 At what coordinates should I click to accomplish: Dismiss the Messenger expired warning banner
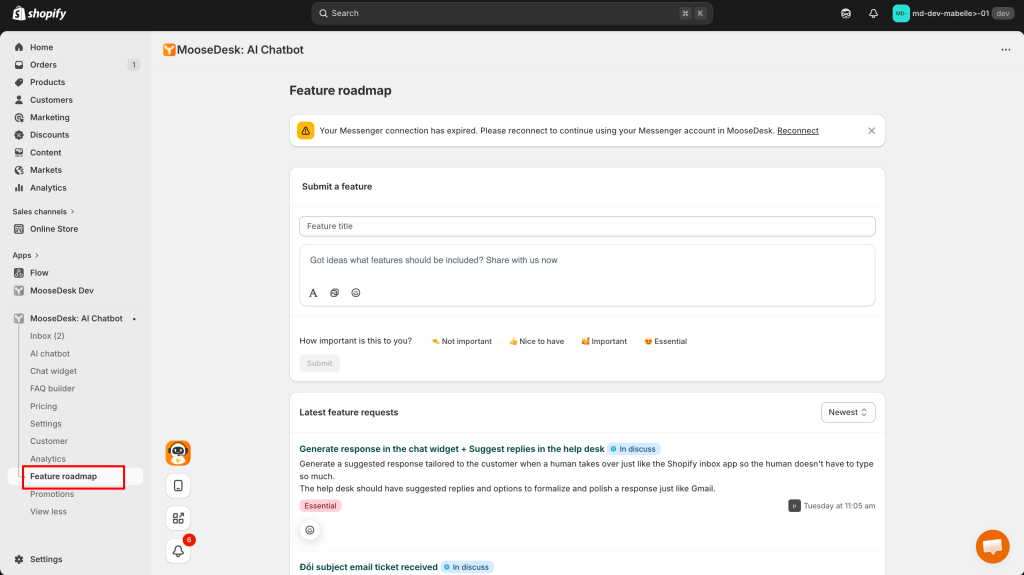[x=871, y=131]
